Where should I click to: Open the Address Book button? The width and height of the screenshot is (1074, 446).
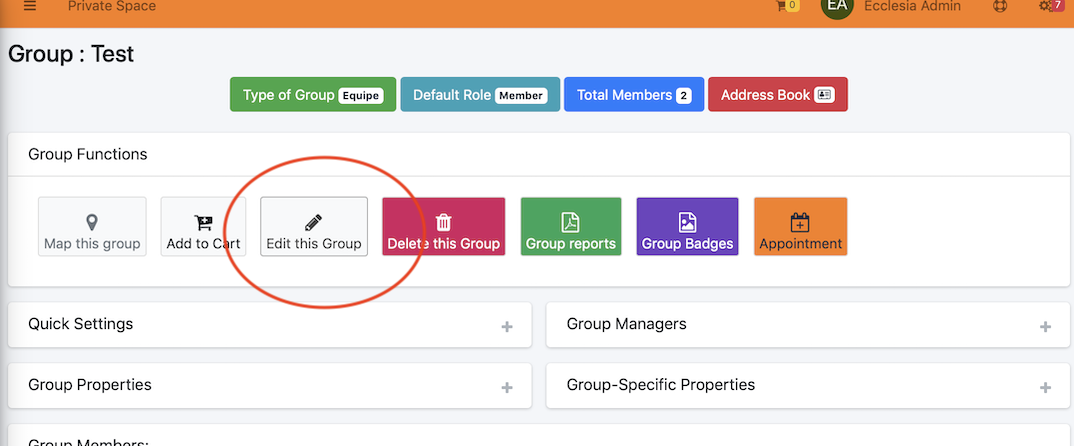pos(777,95)
